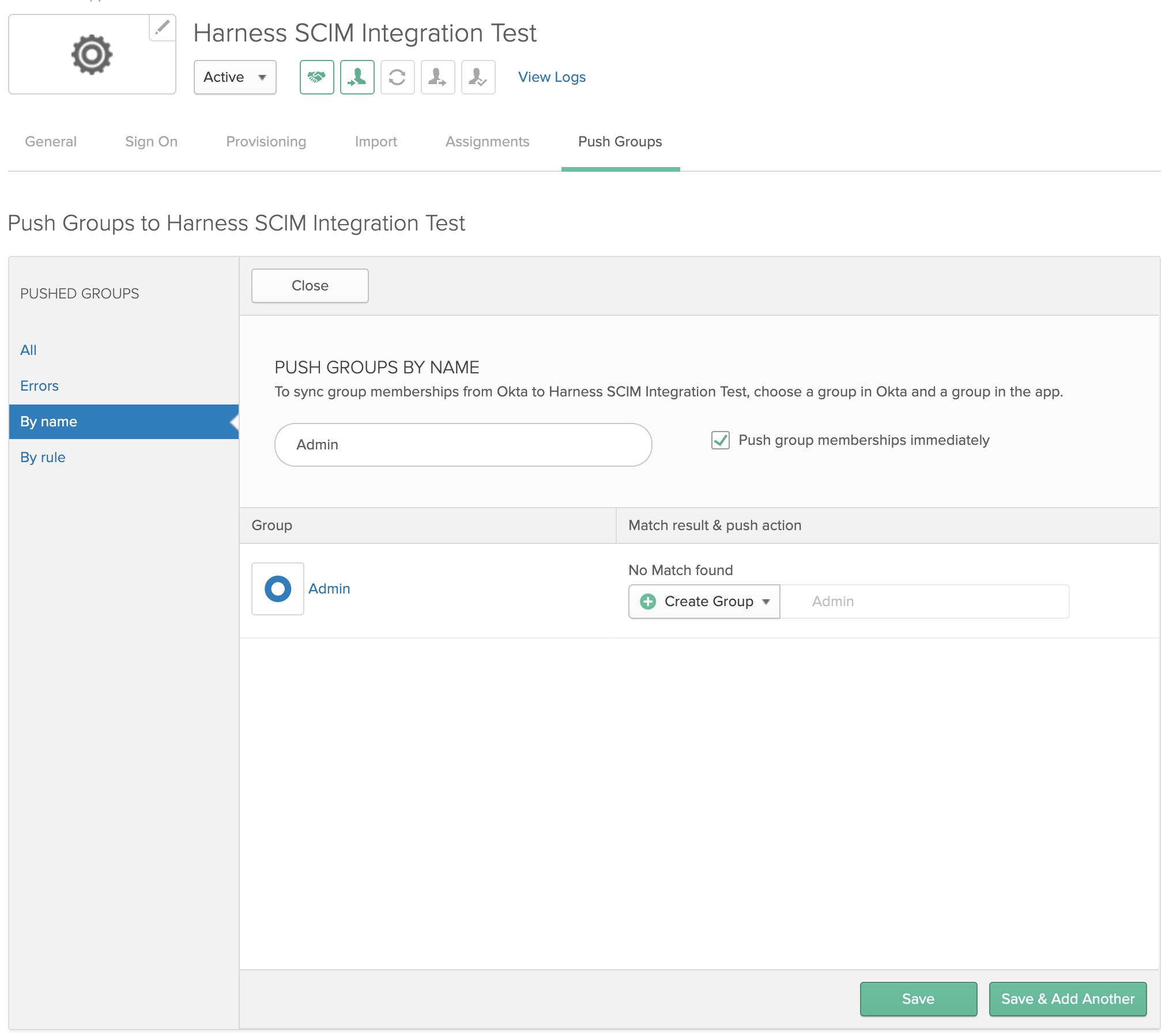Viewport: 1169px width, 1036px height.
Task: Click the PUSHED GROUPS sidebar heading
Action: coord(80,294)
